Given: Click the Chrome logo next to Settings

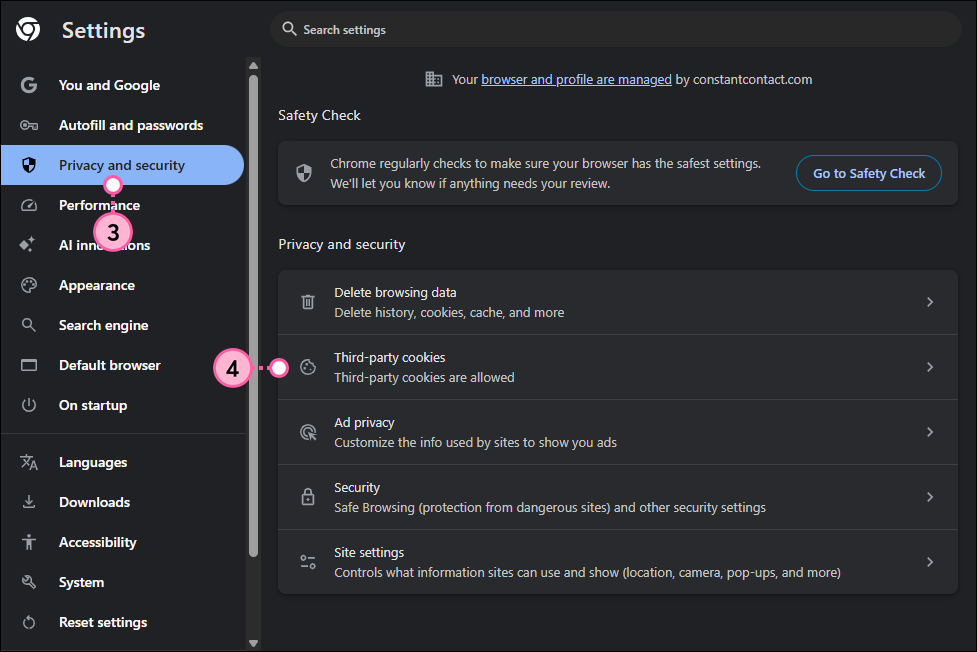Looking at the screenshot, I should click(28, 29).
